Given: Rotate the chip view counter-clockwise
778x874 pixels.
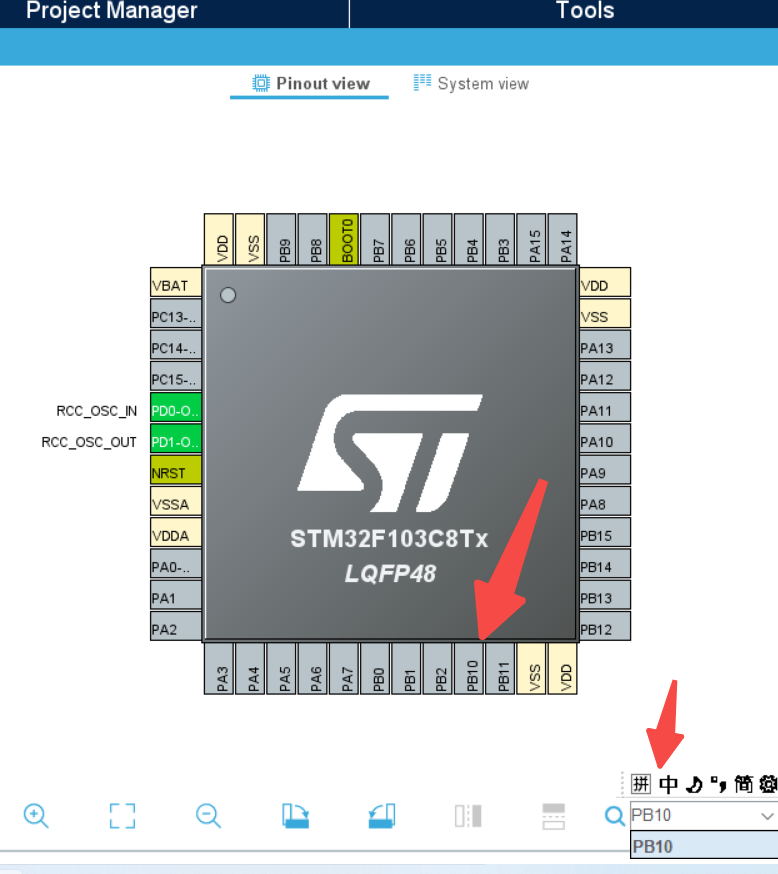Looking at the screenshot, I should click(x=382, y=816).
